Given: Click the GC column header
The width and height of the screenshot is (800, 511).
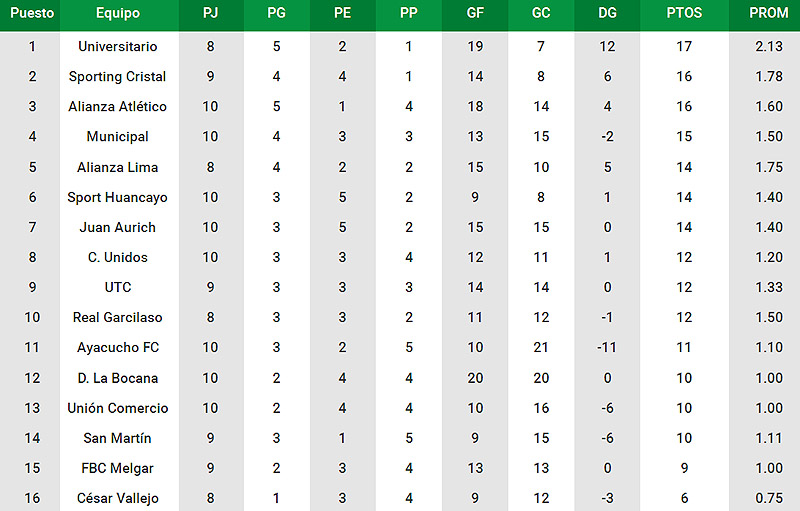Looking at the screenshot, I should click(x=541, y=13).
